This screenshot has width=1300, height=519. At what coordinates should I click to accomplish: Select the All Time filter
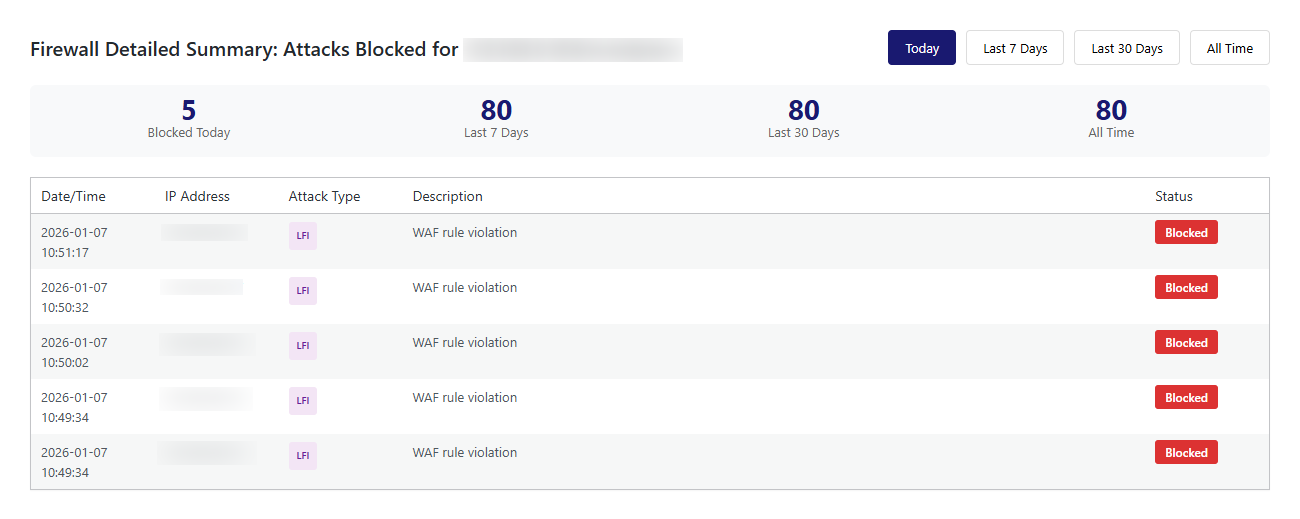(x=1229, y=48)
